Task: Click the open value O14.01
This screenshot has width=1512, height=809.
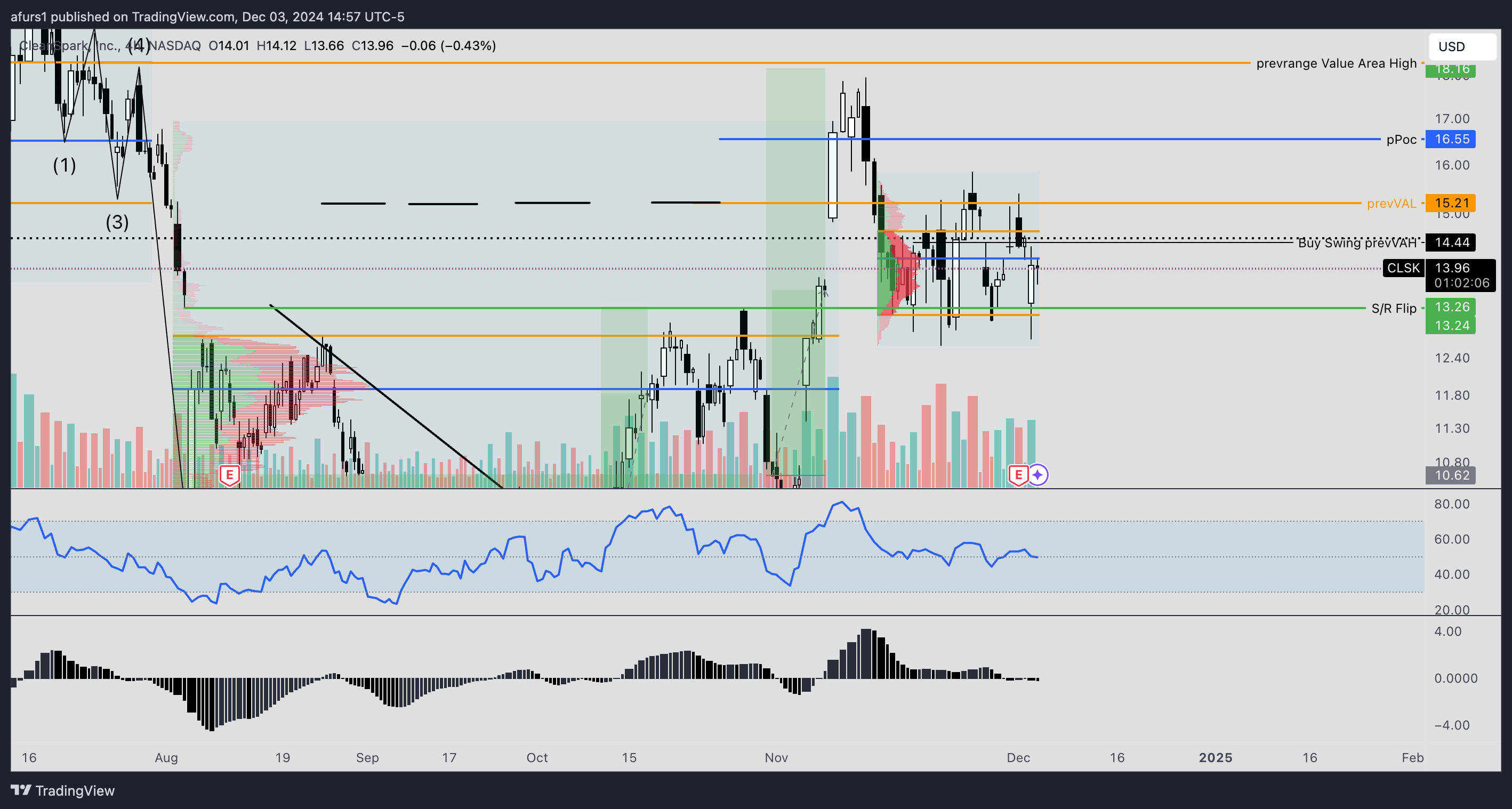Action: point(229,46)
